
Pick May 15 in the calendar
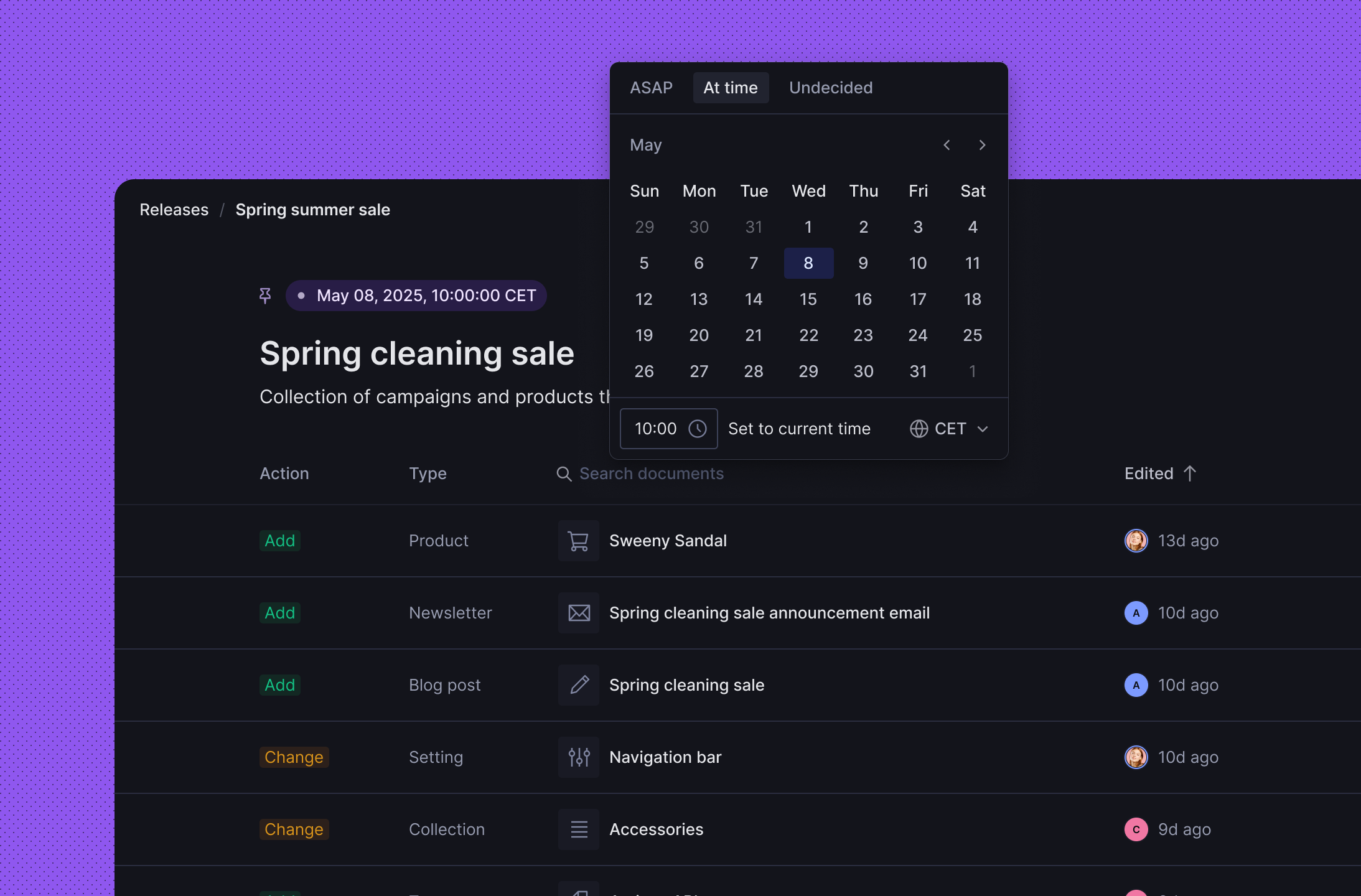click(x=808, y=299)
